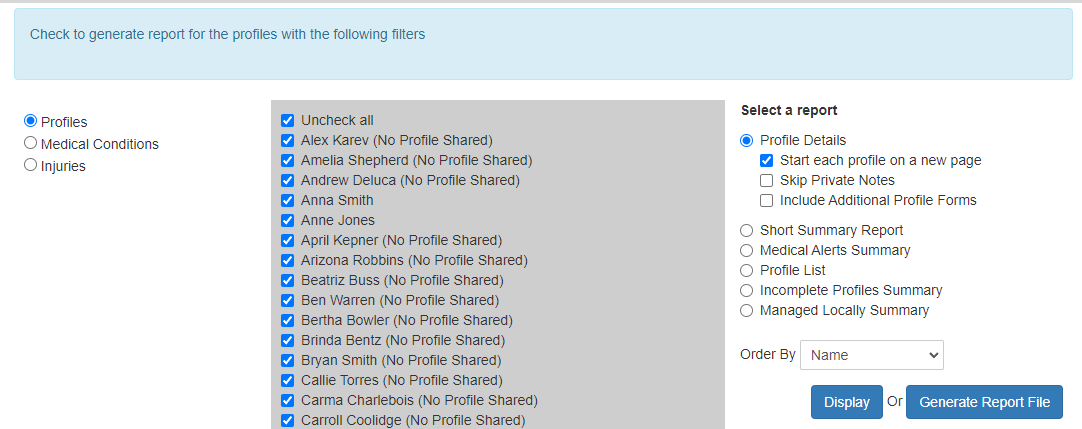The image size is (1082, 429).
Task: Untick the Uncheck all checkbox
Action: pos(288,120)
